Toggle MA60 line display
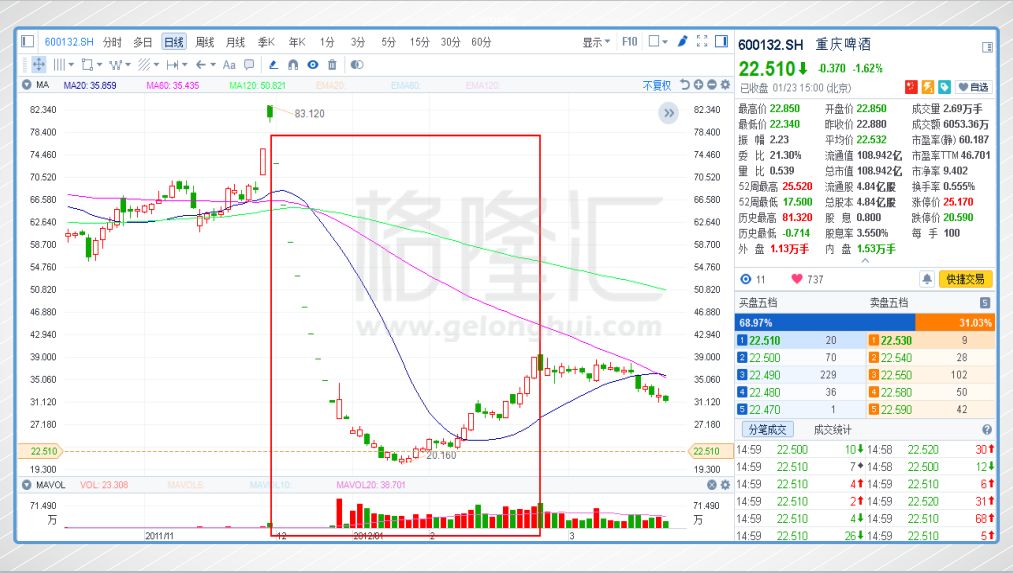This screenshot has height=573, width=1013. (173, 85)
